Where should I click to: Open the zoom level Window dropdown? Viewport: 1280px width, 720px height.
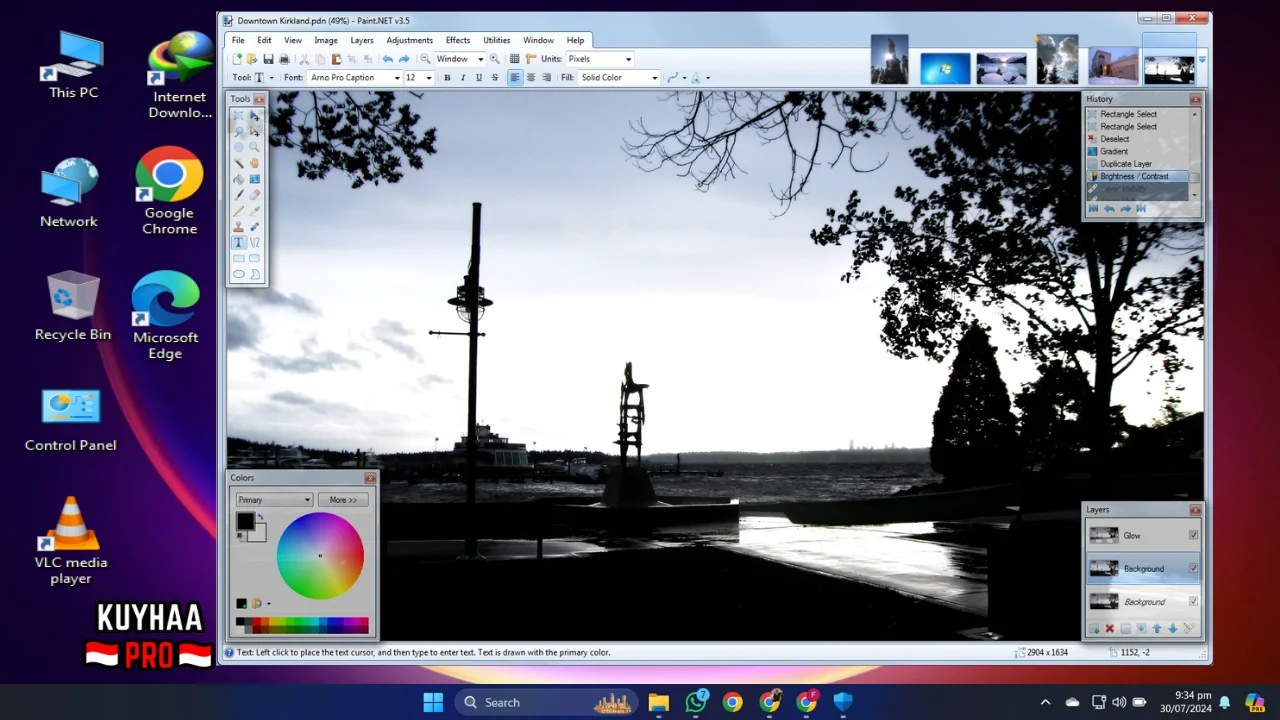(480, 59)
